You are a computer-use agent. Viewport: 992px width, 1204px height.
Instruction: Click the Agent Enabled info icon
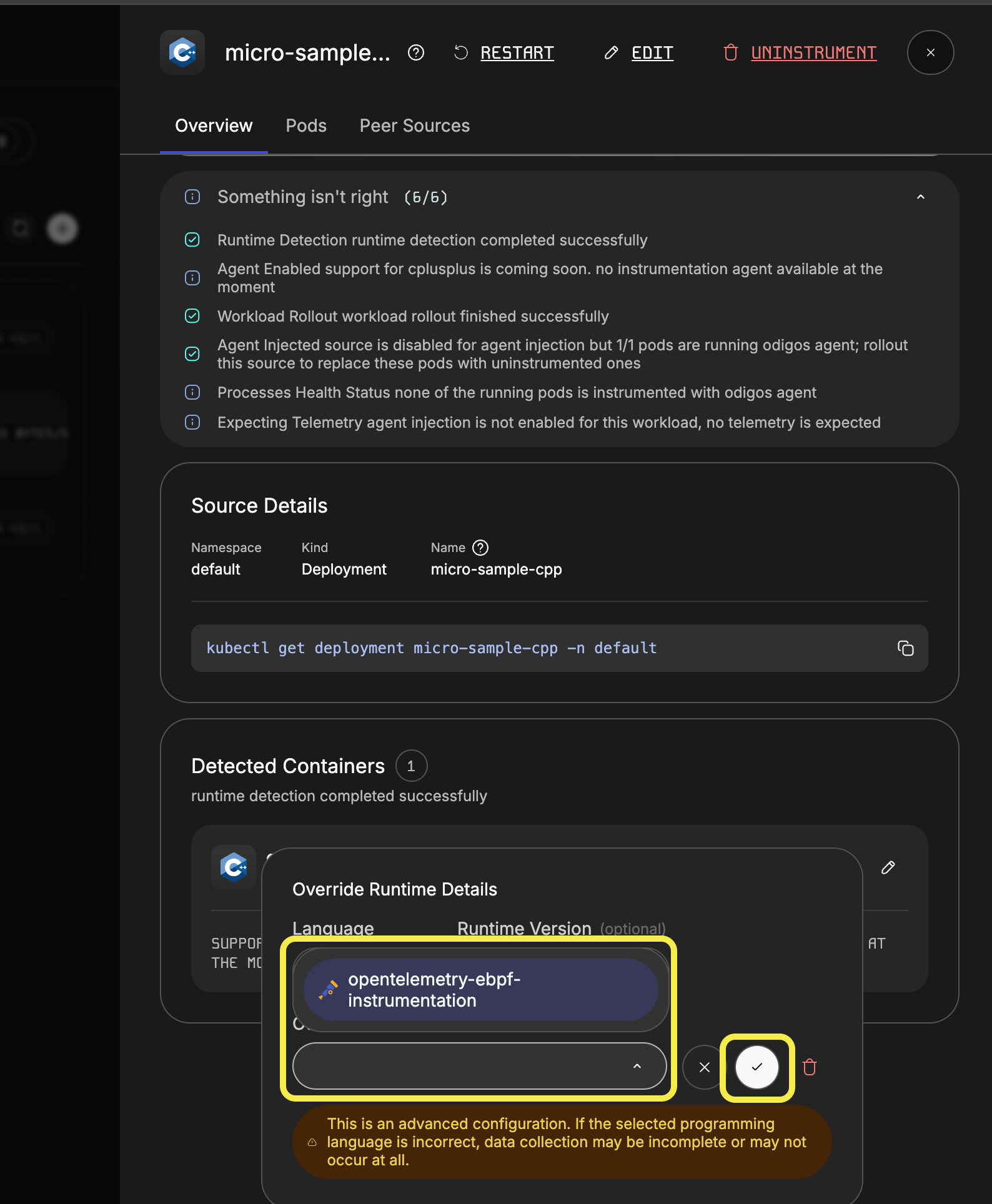(x=192, y=278)
